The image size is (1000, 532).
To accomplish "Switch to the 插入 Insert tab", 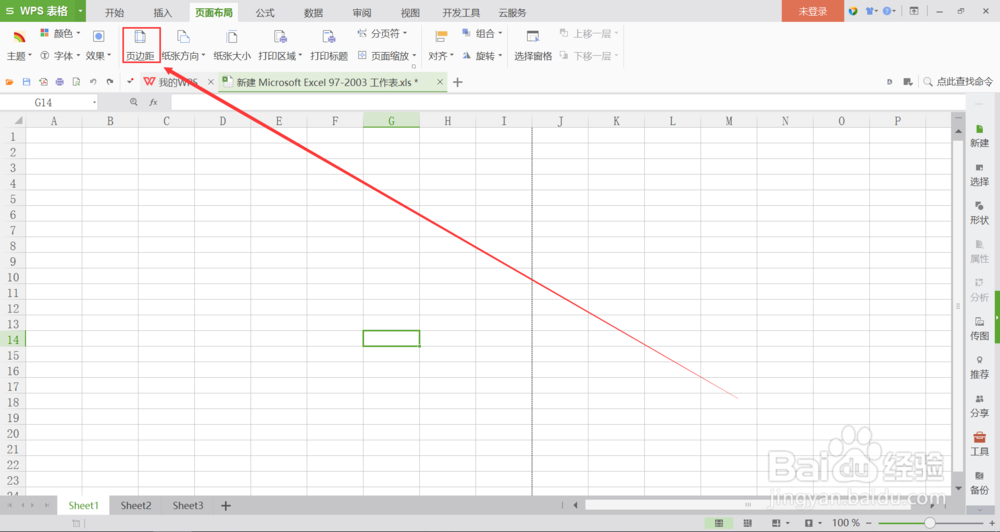I will point(163,12).
